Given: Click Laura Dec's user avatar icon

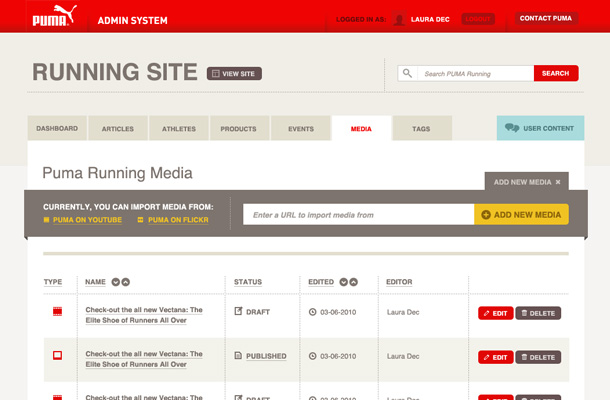Looking at the screenshot, I should pos(399,19).
